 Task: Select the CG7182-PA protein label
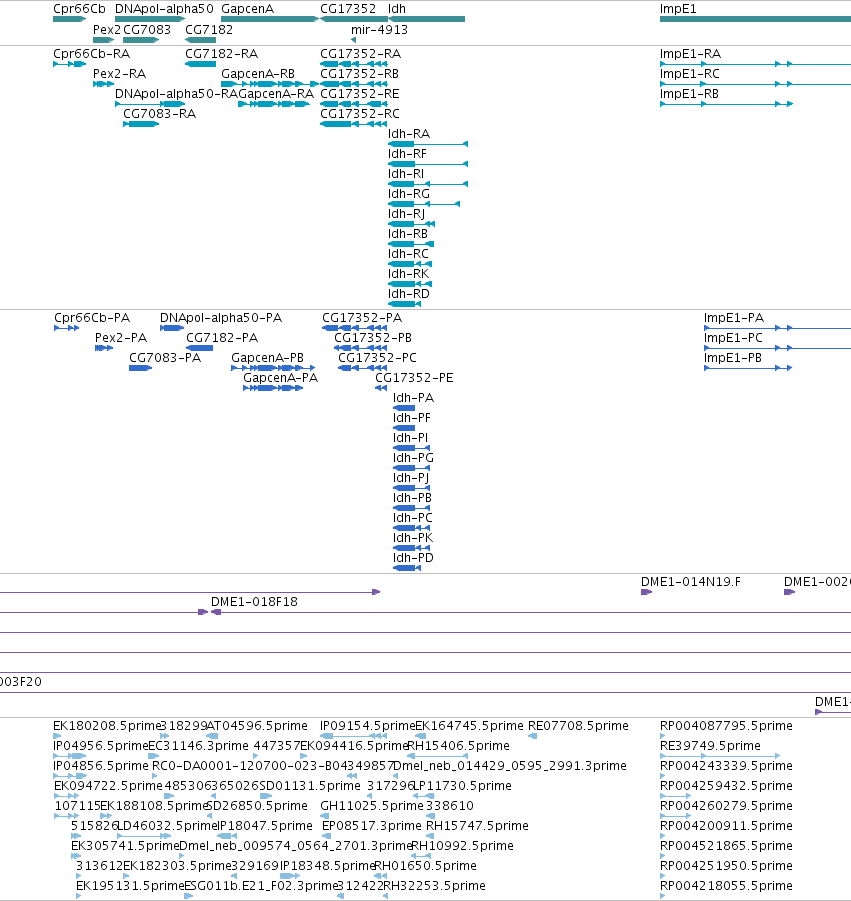click(222, 338)
